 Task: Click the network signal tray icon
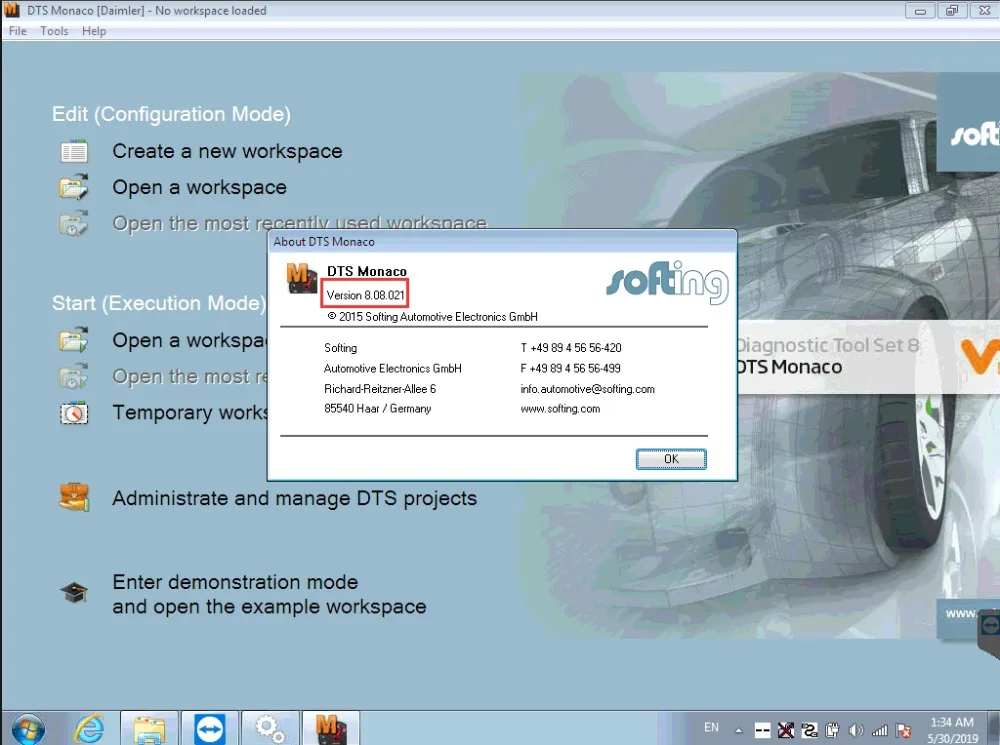(x=880, y=730)
